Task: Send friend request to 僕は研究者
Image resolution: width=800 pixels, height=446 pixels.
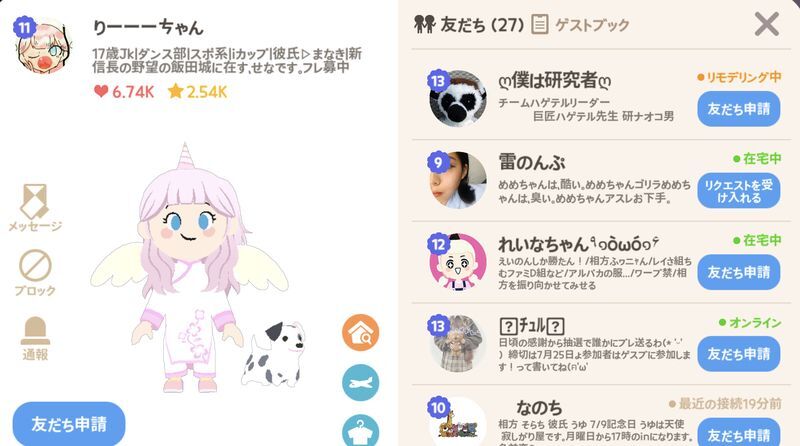Action: click(739, 109)
